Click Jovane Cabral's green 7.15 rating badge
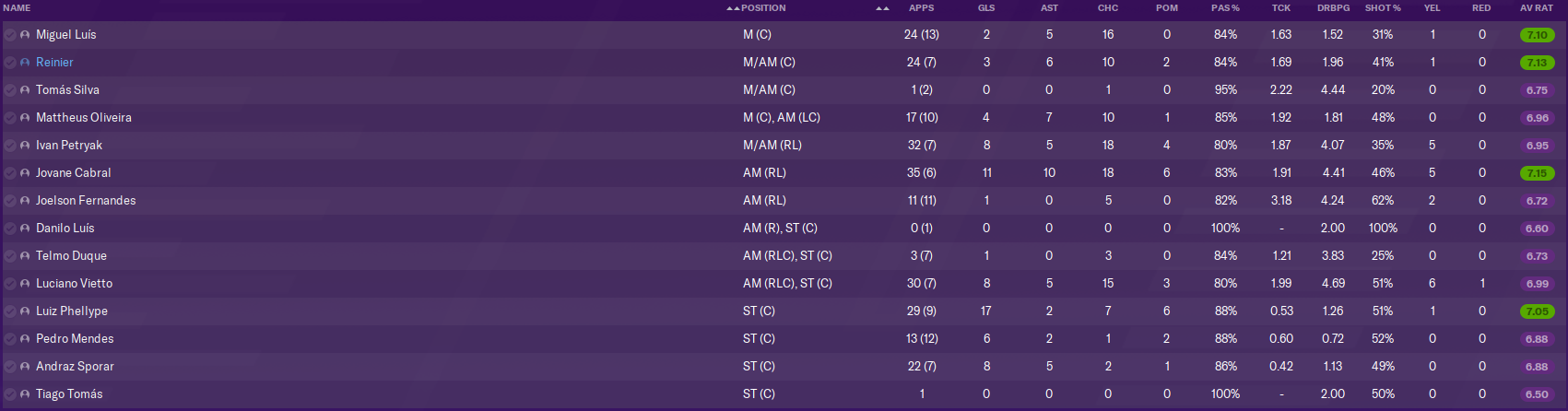The image size is (1568, 411). click(1537, 173)
